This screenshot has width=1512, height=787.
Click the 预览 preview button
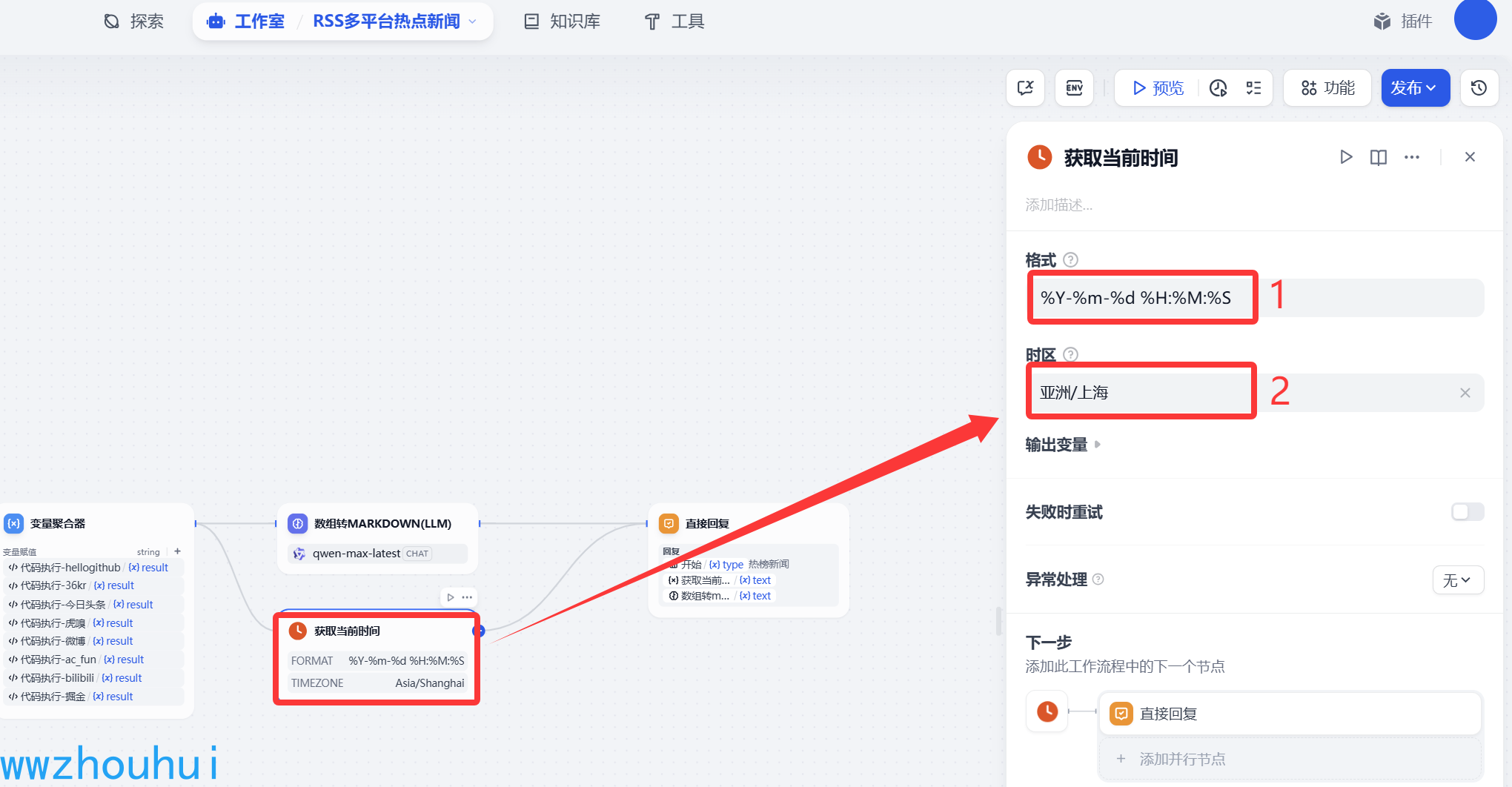point(1158,88)
